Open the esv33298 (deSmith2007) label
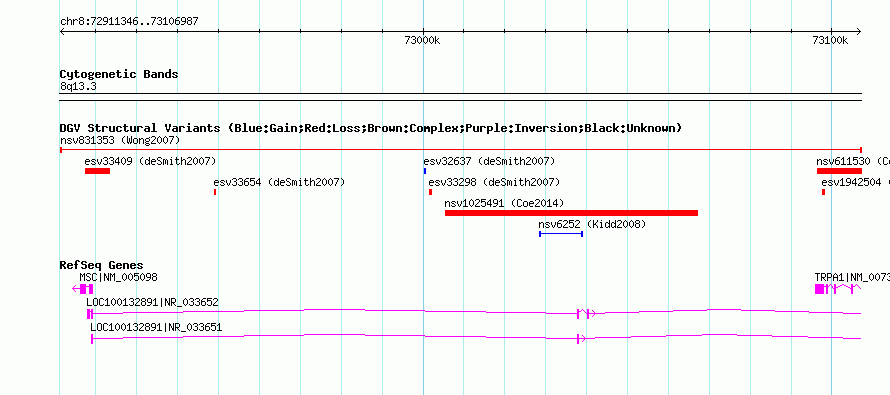 pos(494,182)
